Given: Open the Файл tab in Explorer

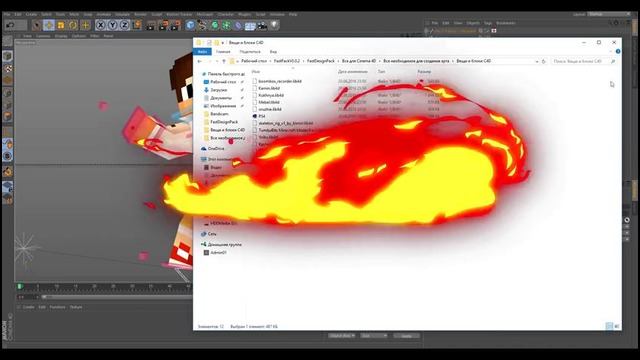Looking at the screenshot, I should [x=202, y=52].
